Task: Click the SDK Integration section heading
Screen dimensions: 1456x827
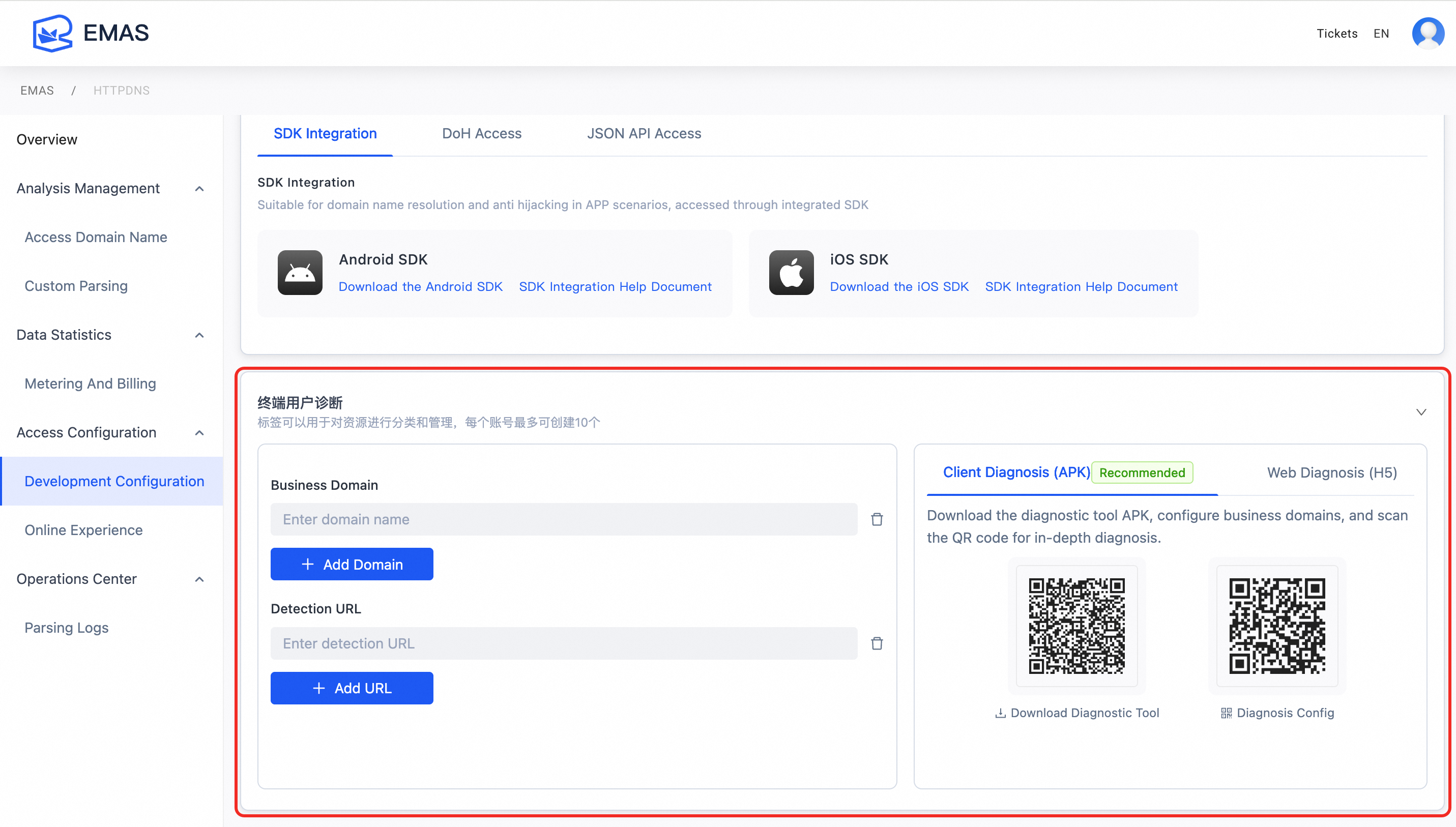Action: (x=306, y=182)
